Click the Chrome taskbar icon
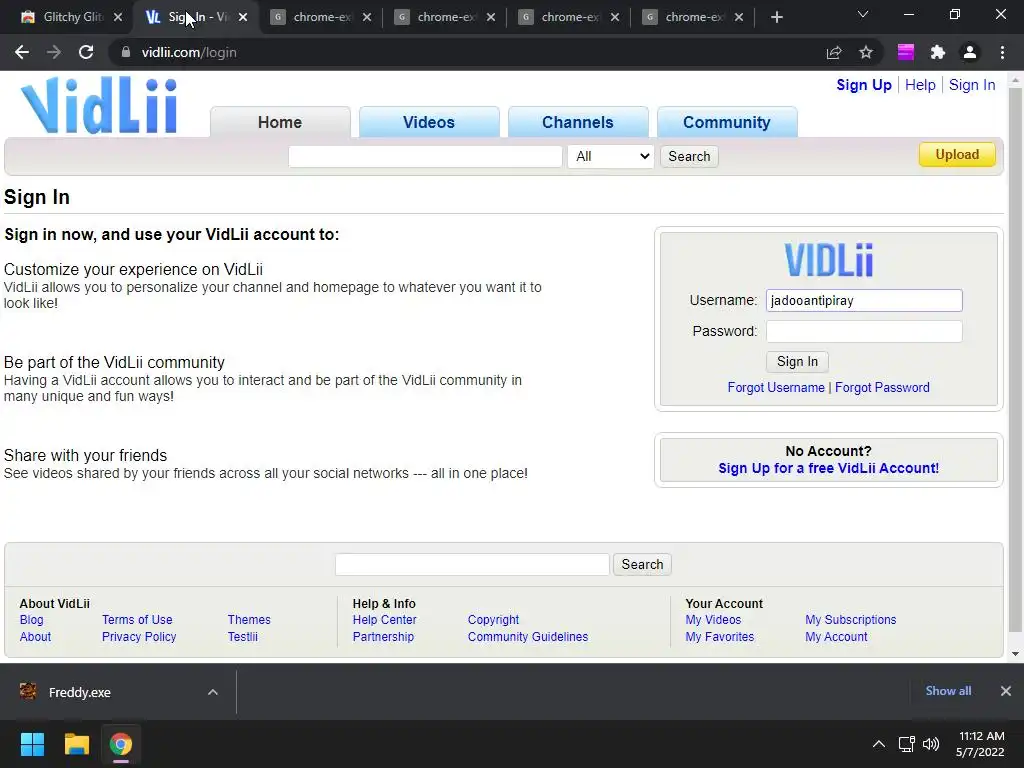 121,744
